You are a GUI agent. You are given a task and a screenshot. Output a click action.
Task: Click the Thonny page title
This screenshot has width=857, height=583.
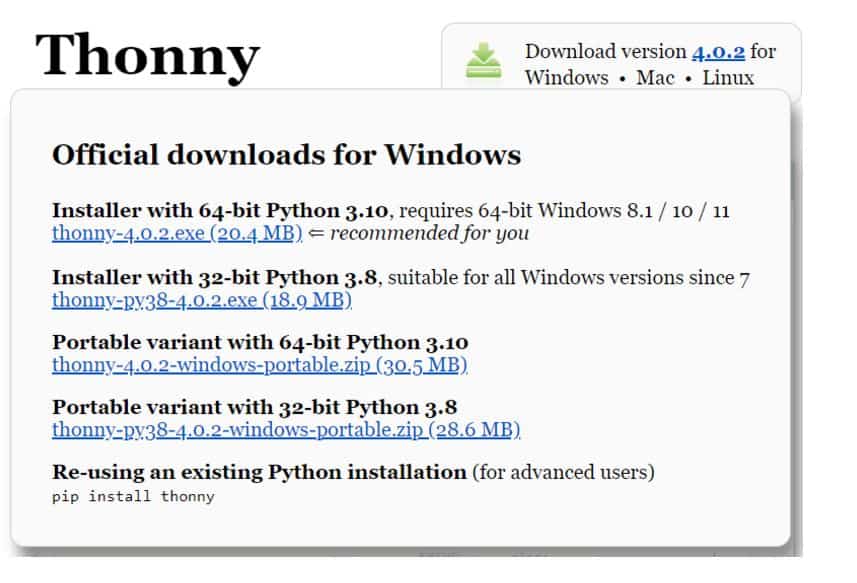point(147,54)
